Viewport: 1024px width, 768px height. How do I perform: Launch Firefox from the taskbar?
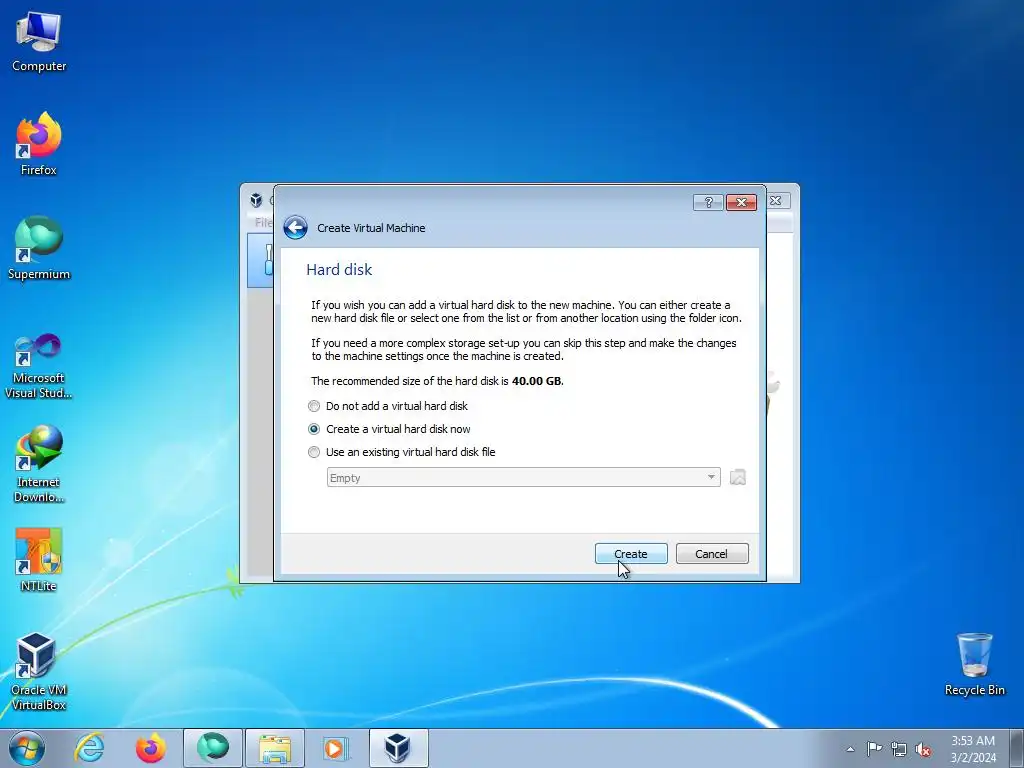pyautogui.click(x=151, y=748)
